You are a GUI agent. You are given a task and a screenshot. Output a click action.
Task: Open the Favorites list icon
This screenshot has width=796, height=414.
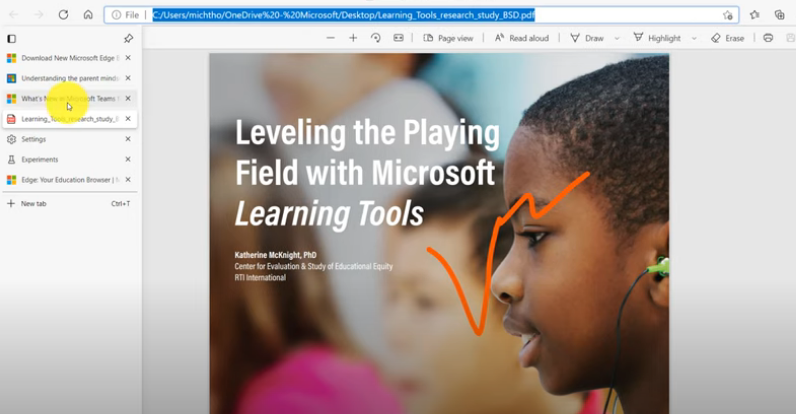click(754, 15)
